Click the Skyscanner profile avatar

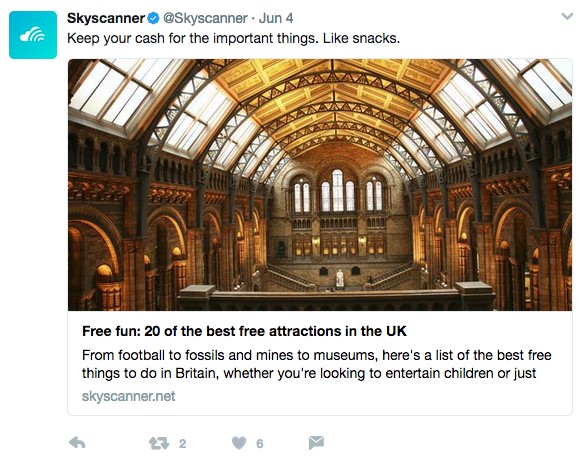[x=33, y=35]
